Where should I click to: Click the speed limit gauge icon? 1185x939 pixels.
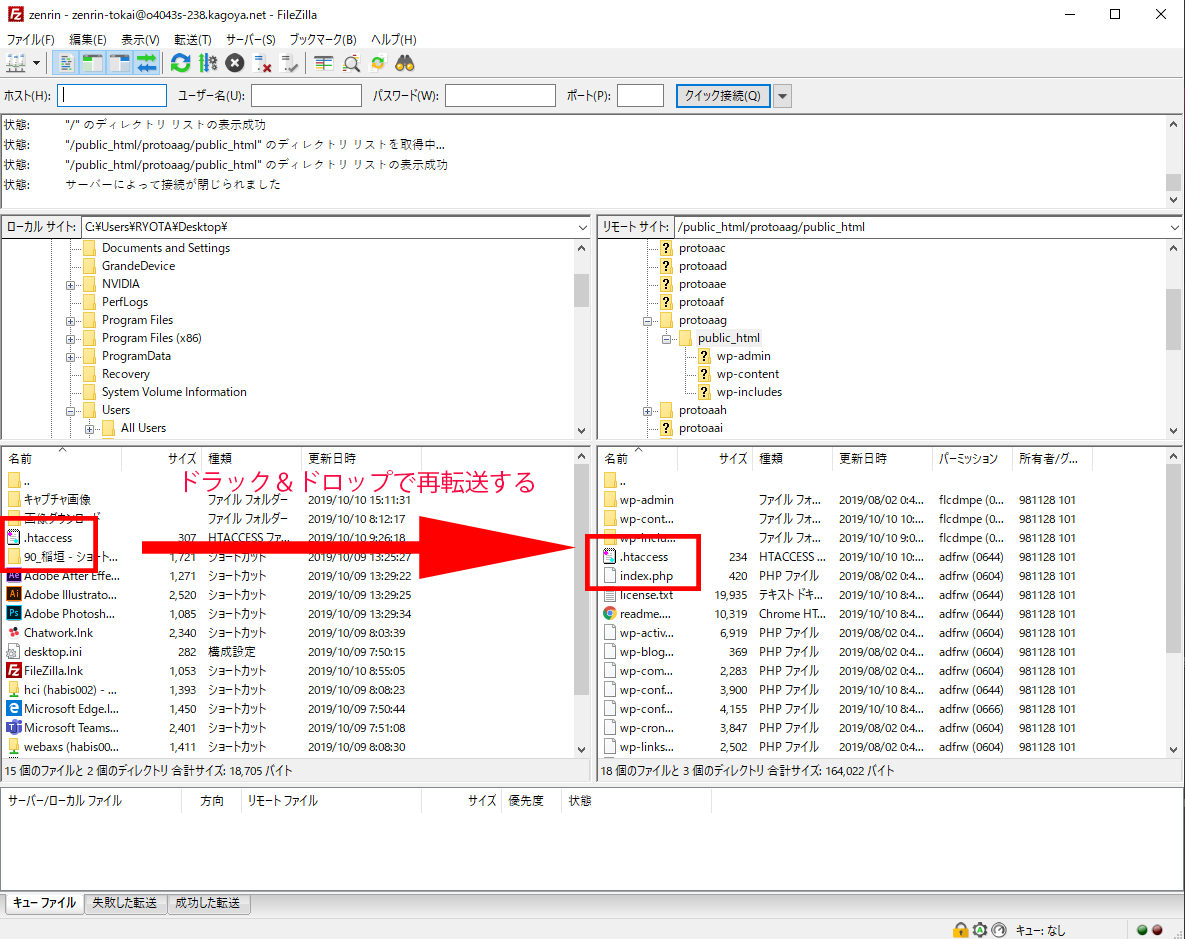point(996,929)
